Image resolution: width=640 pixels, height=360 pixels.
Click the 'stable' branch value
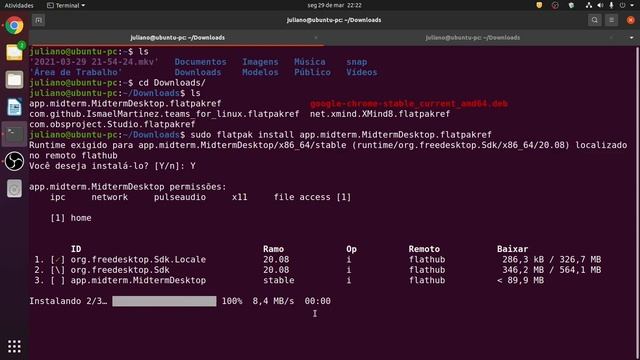pyautogui.click(x=279, y=280)
